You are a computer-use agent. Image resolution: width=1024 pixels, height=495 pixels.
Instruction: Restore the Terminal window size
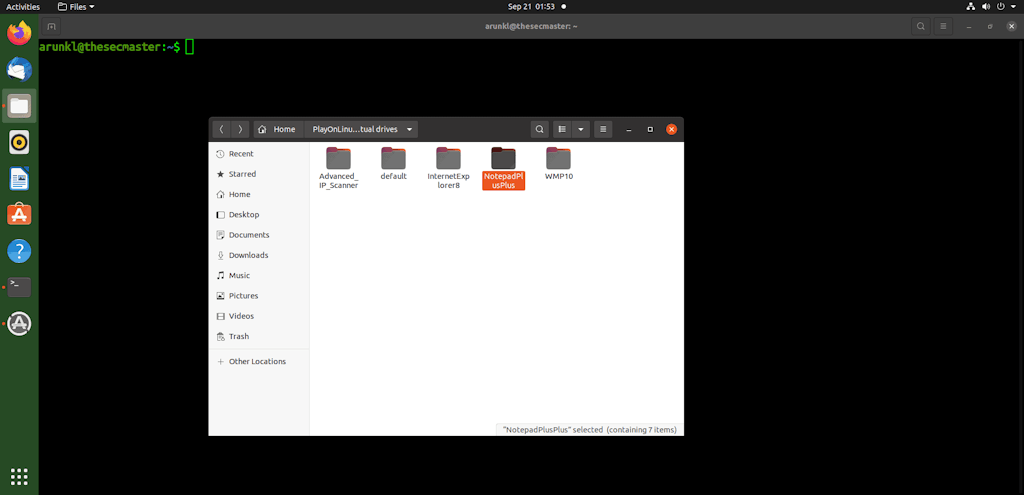point(990,26)
